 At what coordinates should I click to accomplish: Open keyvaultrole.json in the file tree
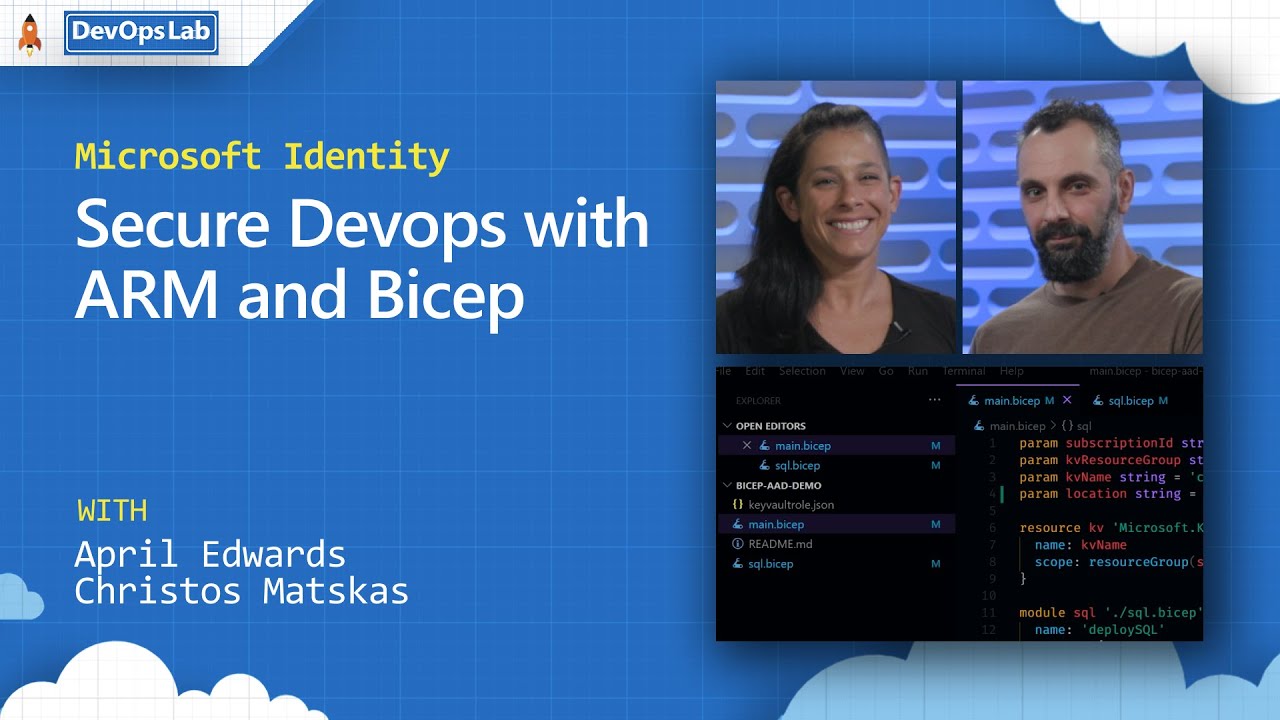(790, 505)
